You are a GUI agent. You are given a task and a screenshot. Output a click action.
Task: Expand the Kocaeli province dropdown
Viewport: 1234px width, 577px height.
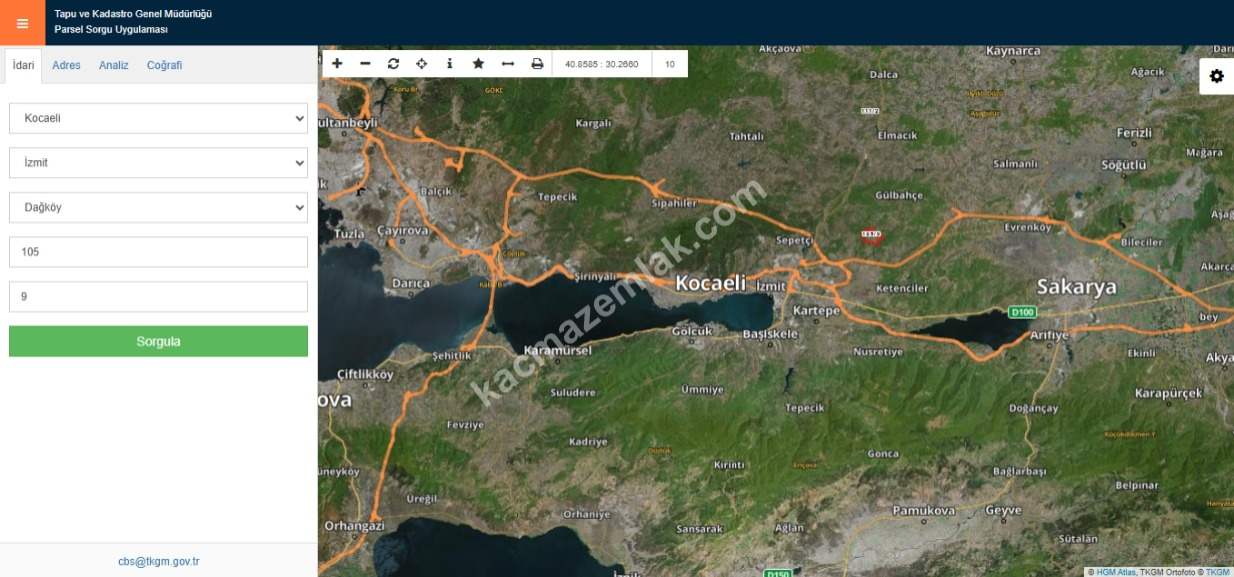(x=158, y=118)
